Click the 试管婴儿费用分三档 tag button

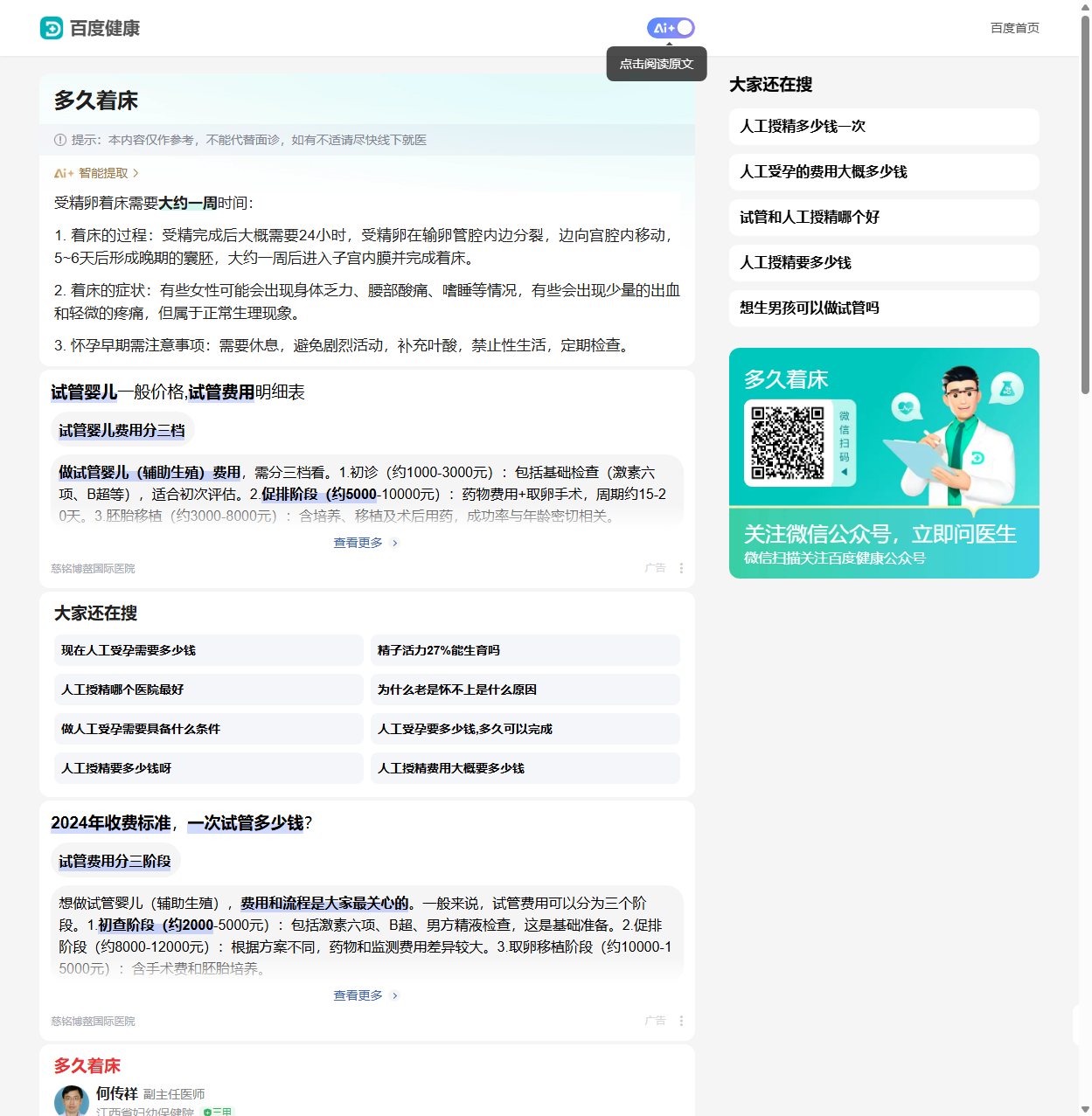coord(122,430)
